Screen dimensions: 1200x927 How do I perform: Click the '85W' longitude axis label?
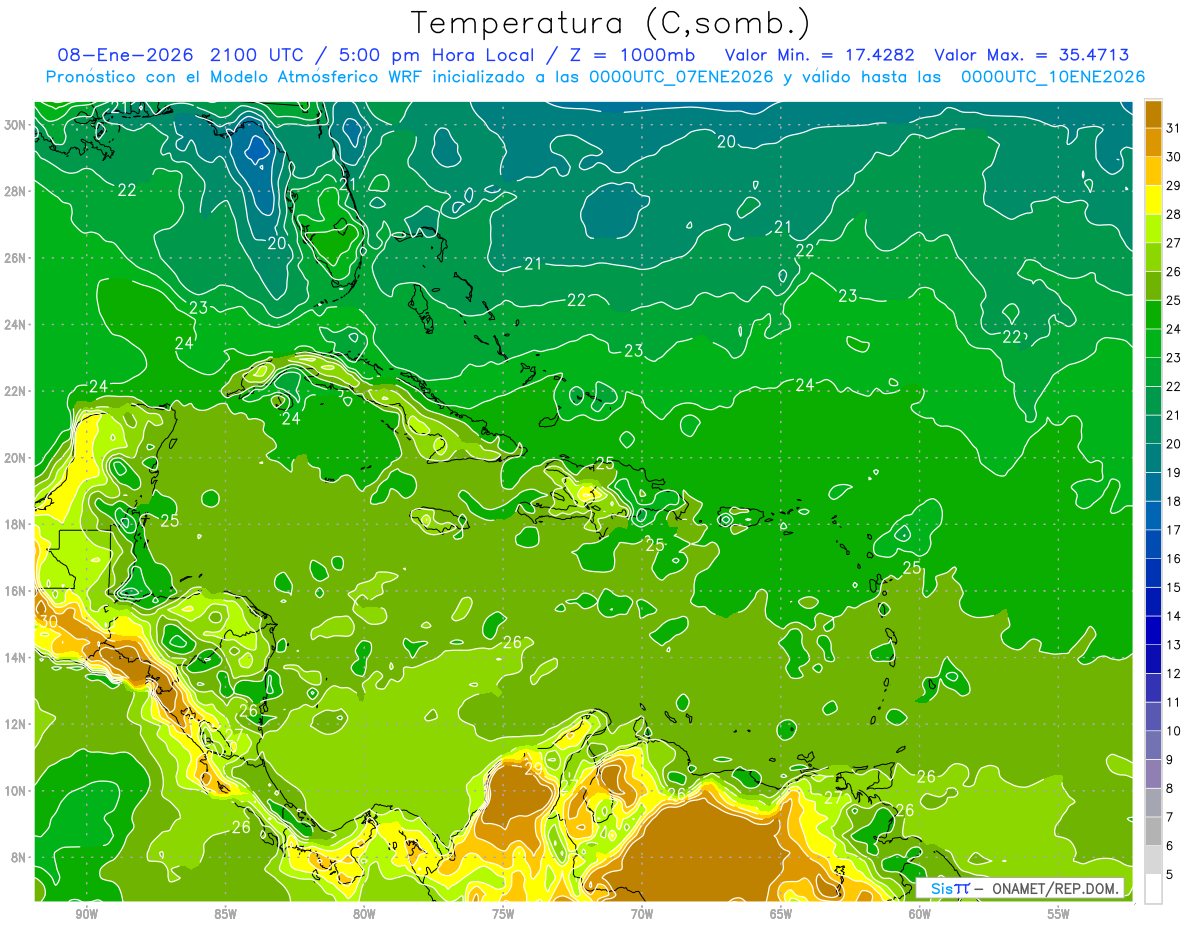(x=226, y=914)
